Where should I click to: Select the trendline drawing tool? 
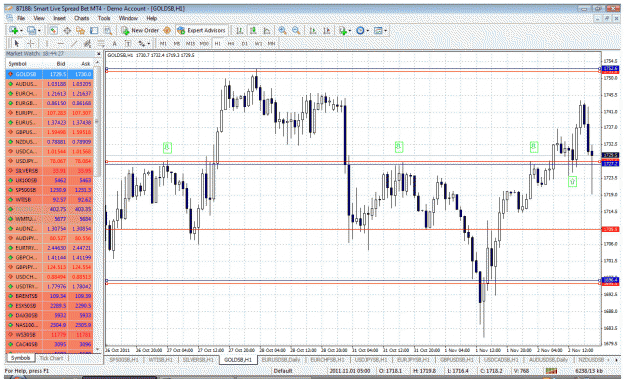click(74, 43)
